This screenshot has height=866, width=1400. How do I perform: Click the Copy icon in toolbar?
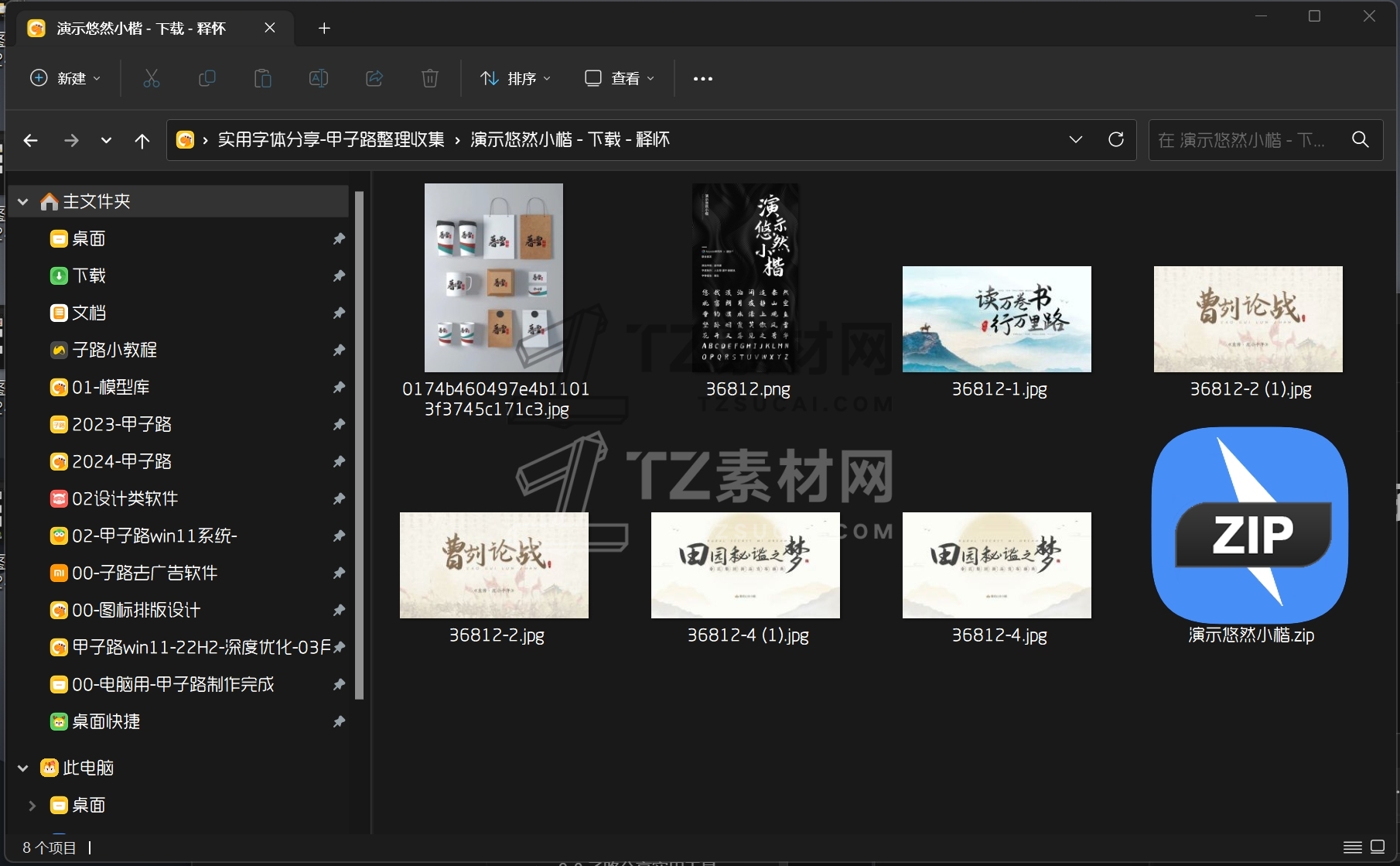[207, 78]
